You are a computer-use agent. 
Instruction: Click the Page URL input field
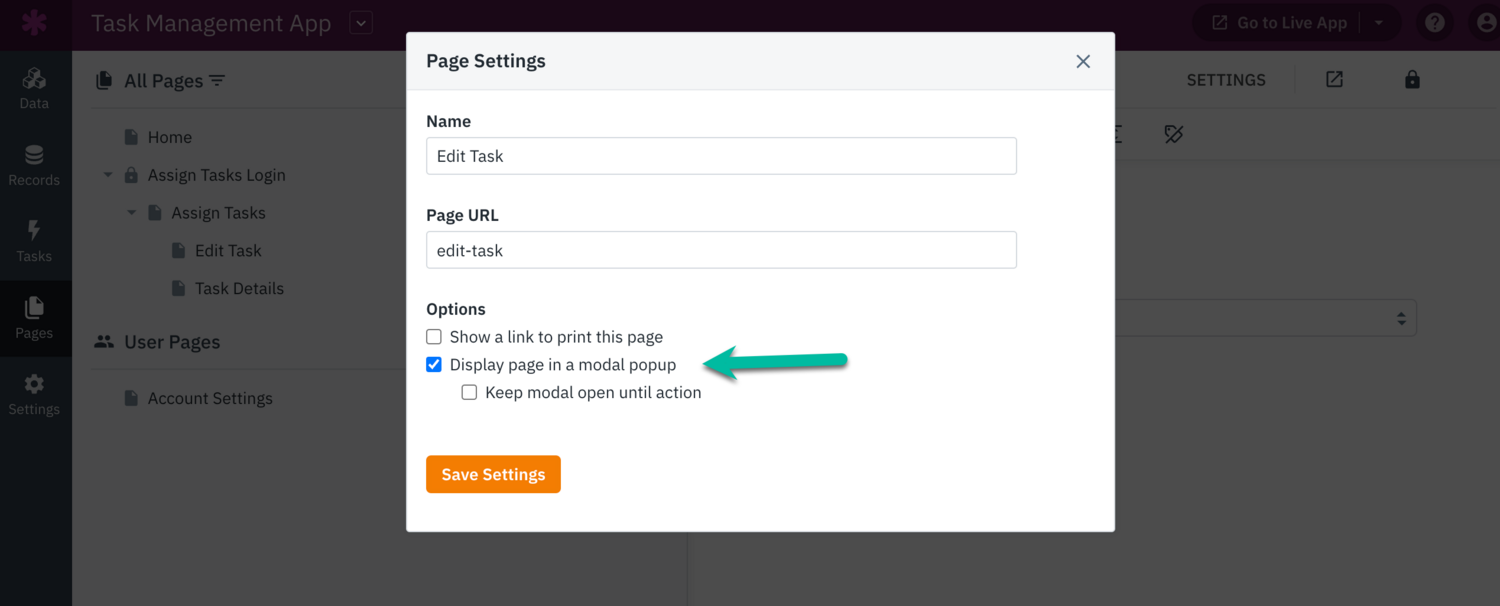click(x=721, y=250)
